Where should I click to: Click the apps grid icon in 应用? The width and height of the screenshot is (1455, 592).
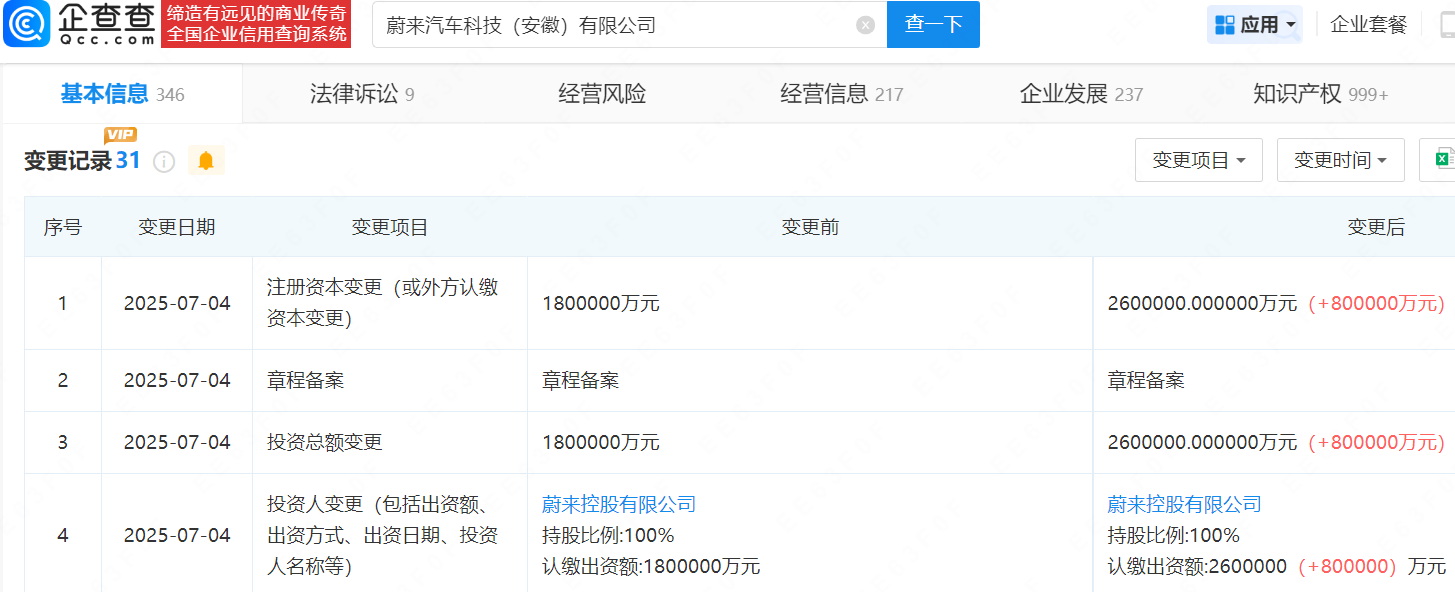pyautogui.click(x=1224, y=25)
